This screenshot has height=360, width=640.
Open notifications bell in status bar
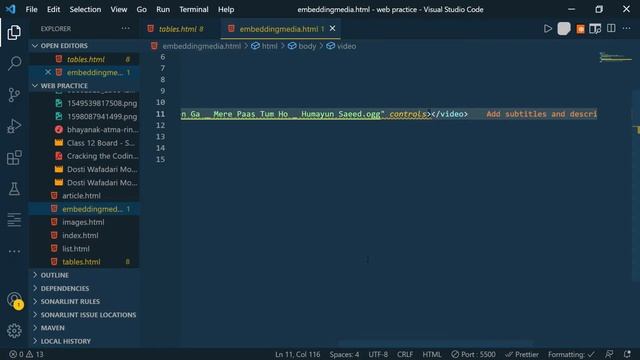point(627,354)
